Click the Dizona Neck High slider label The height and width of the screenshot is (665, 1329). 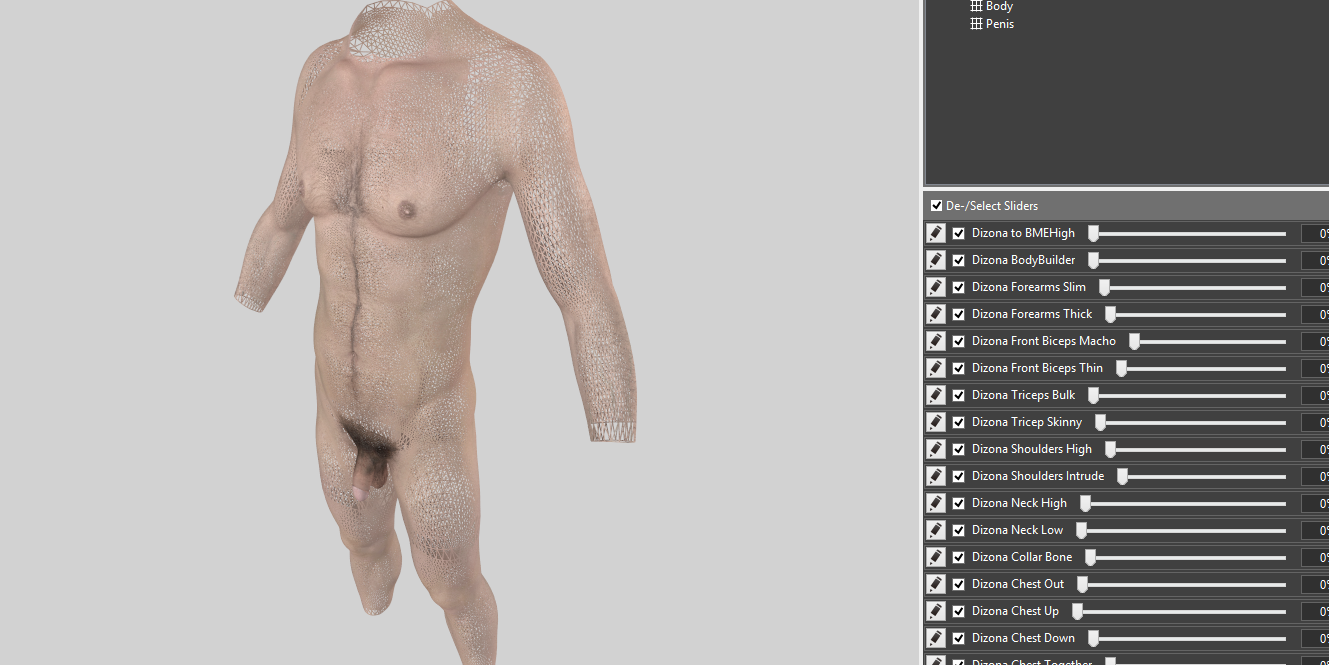click(1019, 503)
